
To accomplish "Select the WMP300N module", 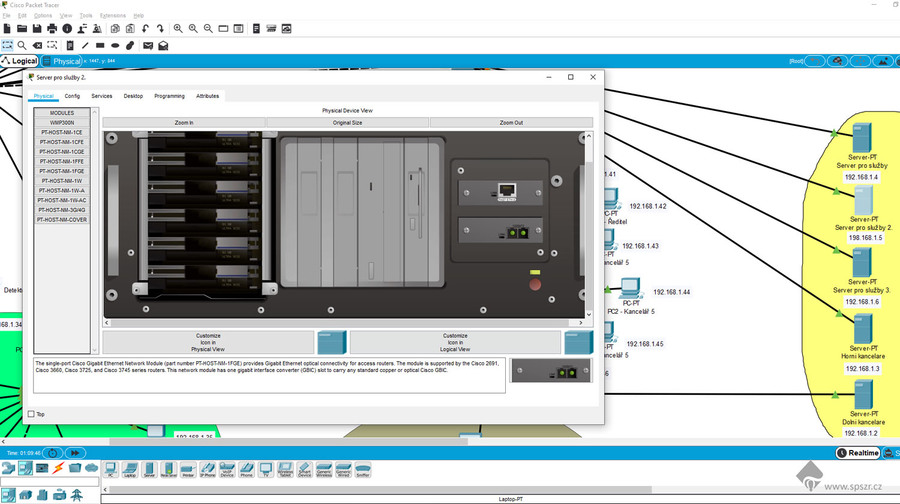I will [x=62, y=122].
